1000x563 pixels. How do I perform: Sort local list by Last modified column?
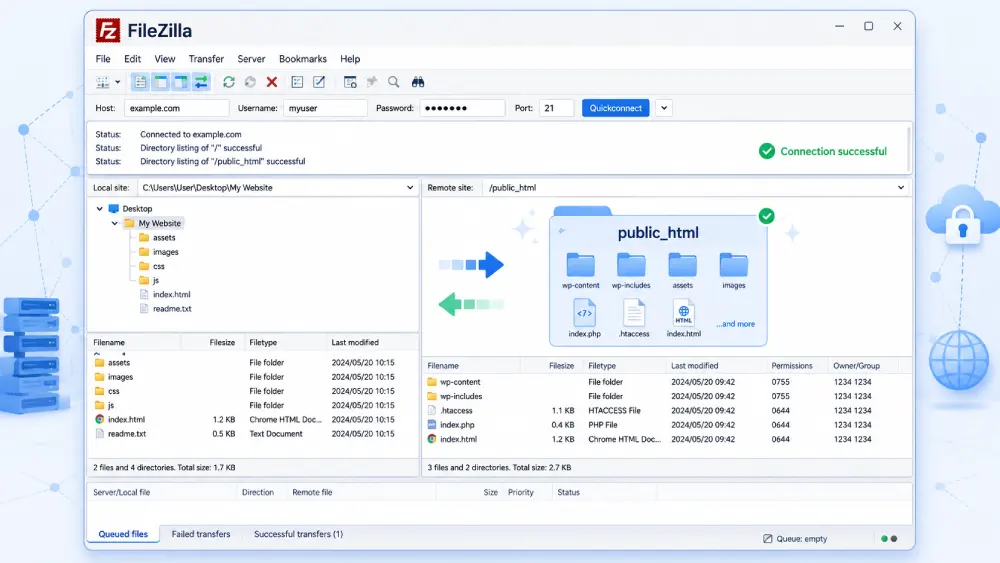coord(355,342)
